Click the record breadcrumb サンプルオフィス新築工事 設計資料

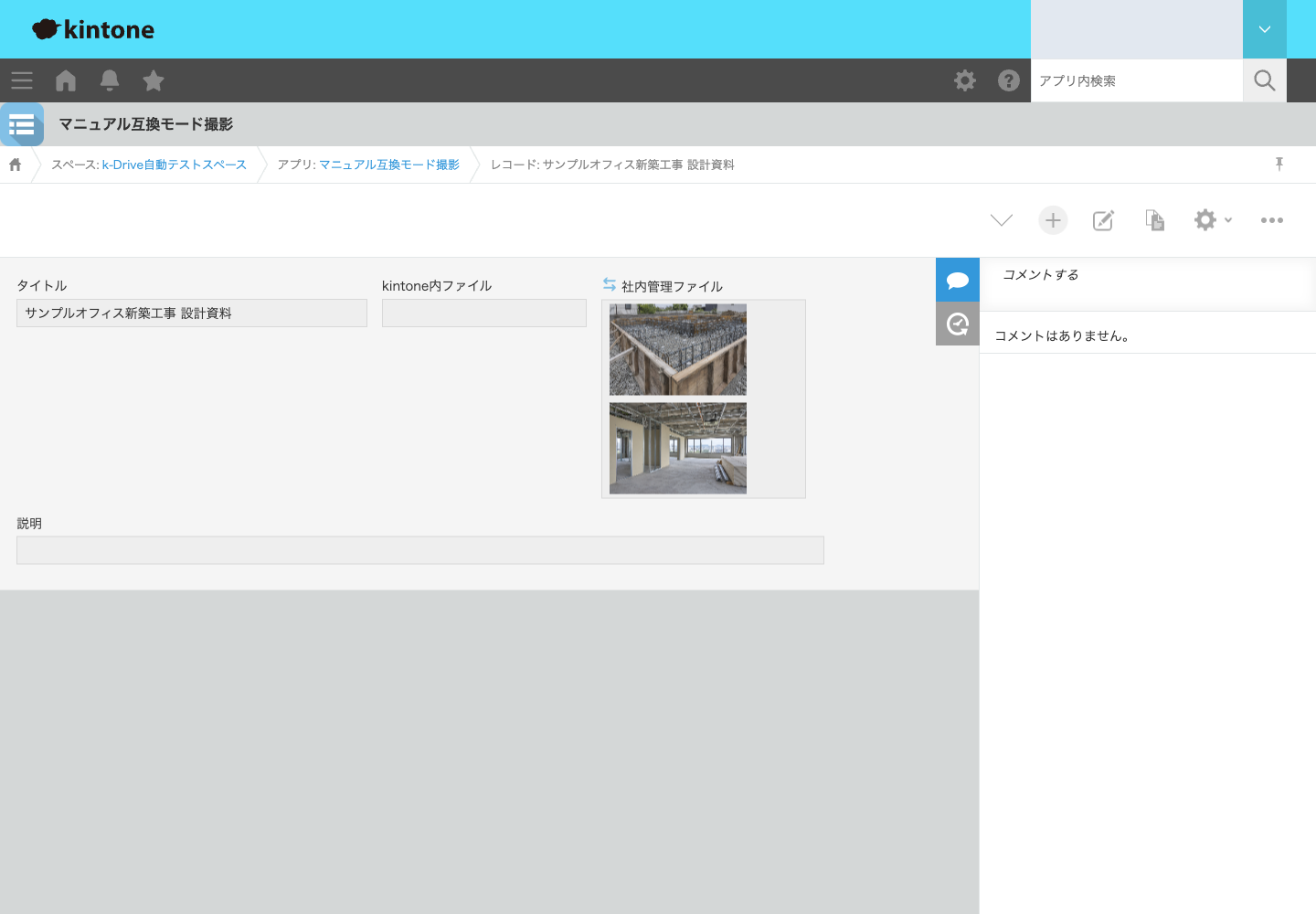pyautogui.click(x=612, y=165)
